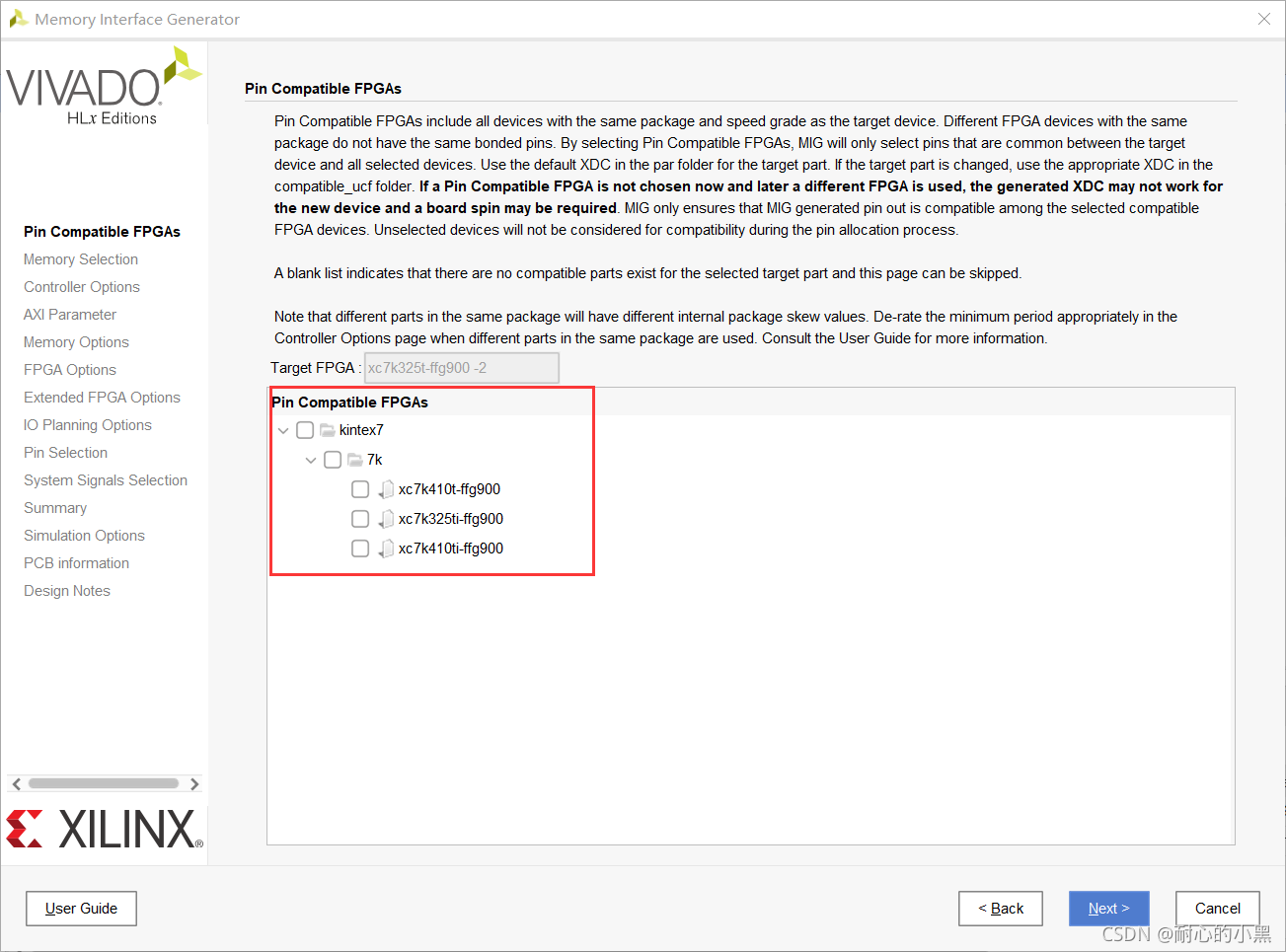Enable the xc7k410t-ffg900 checkbox
This screenshot has width=1286, height=952.
point(360,489)
